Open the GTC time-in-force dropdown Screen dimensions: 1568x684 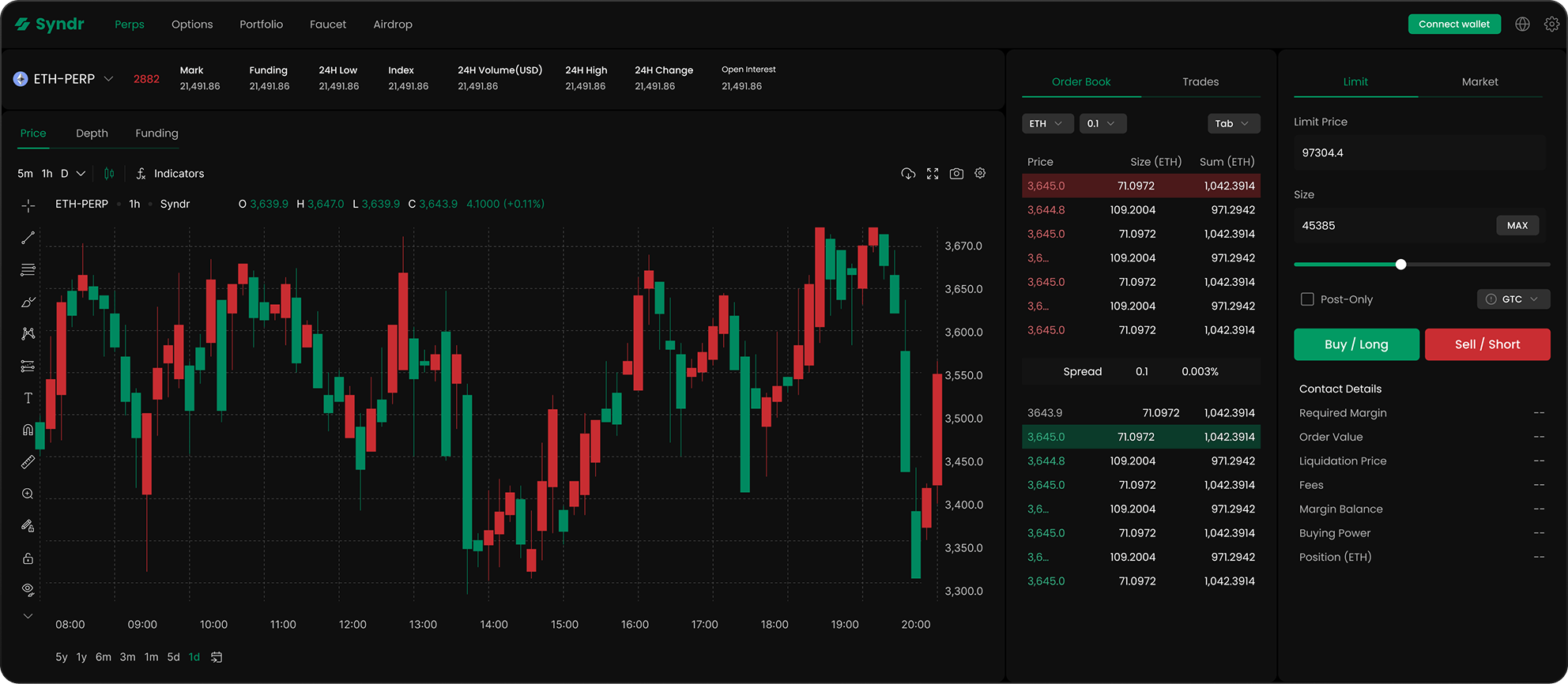1513,299
